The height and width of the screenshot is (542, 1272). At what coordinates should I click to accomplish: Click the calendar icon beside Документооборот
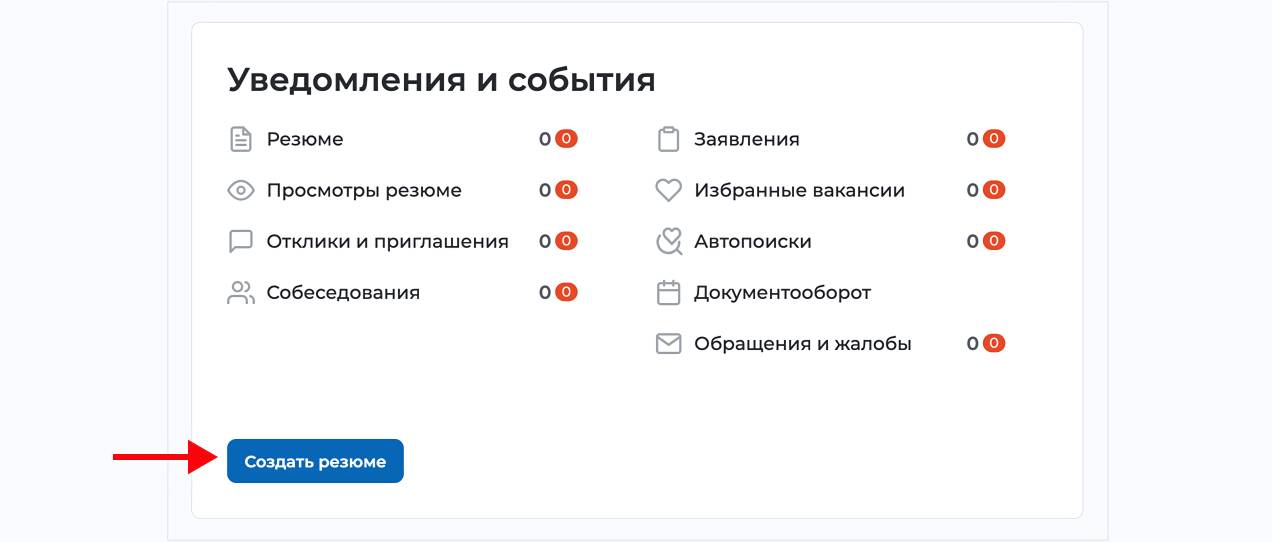(668, 292)
